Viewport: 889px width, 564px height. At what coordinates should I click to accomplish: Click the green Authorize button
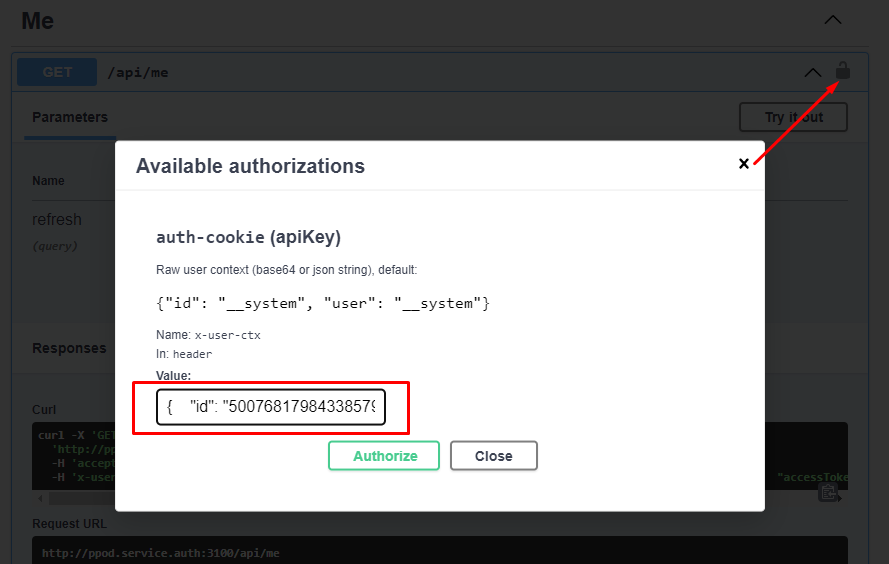(384, 456)
